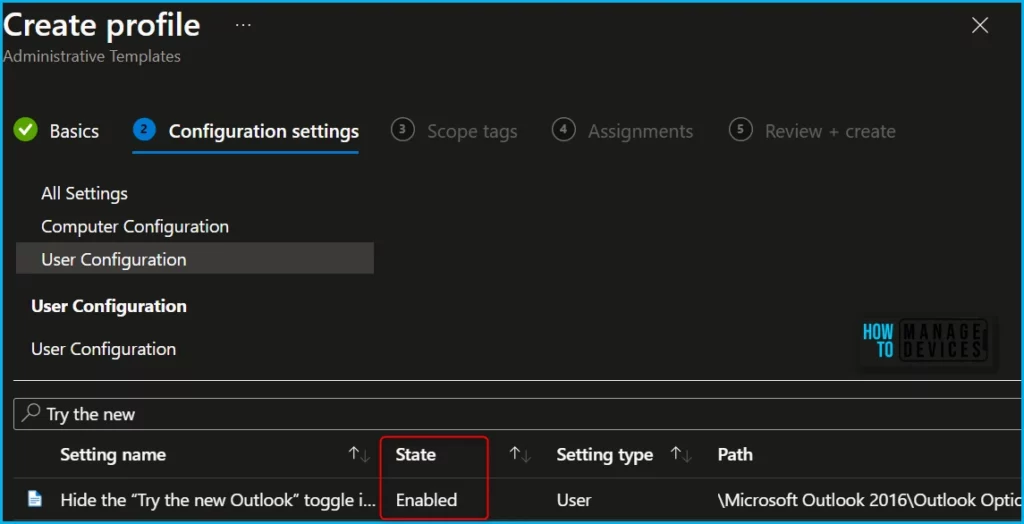Viewport: 1024px width, 524px height.
Task: Select the Configuration settings step
Action: click(246, 131)
